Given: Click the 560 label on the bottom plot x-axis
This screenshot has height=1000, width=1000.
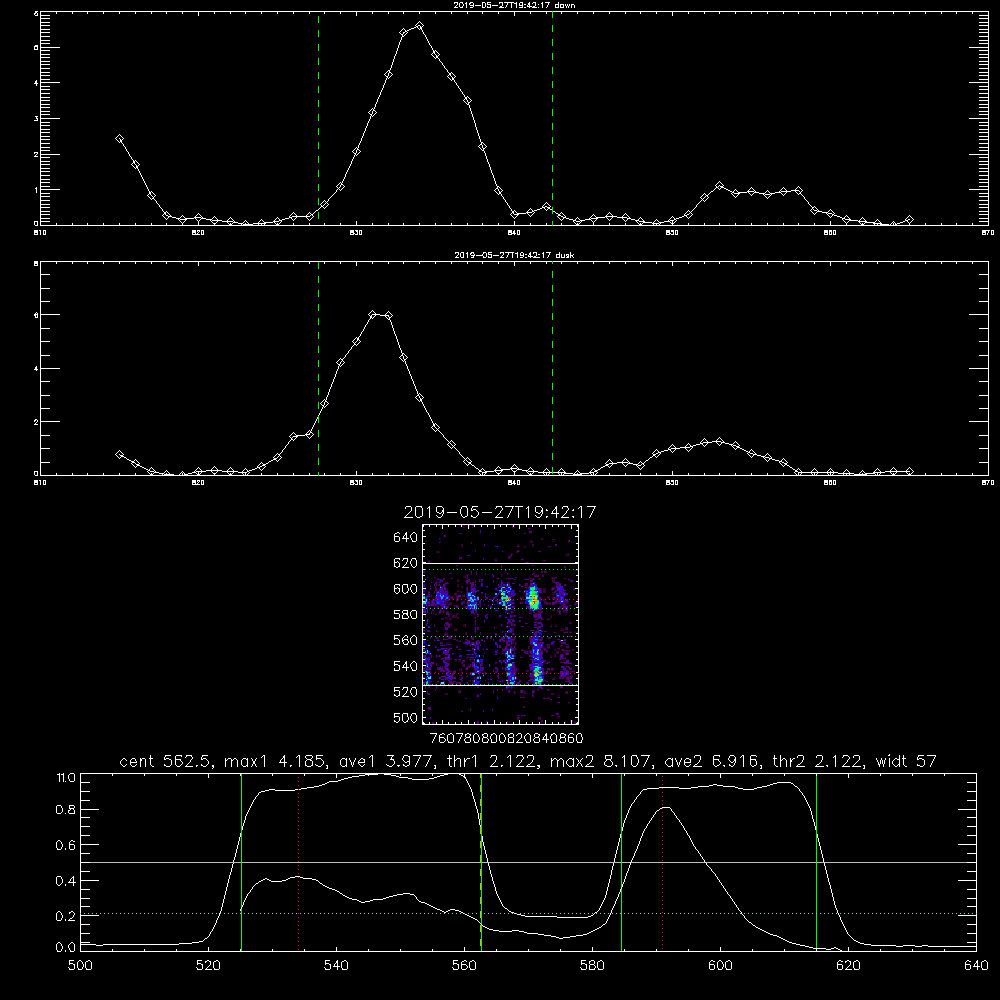Looking at the screenshot, I should click(464, 966).
